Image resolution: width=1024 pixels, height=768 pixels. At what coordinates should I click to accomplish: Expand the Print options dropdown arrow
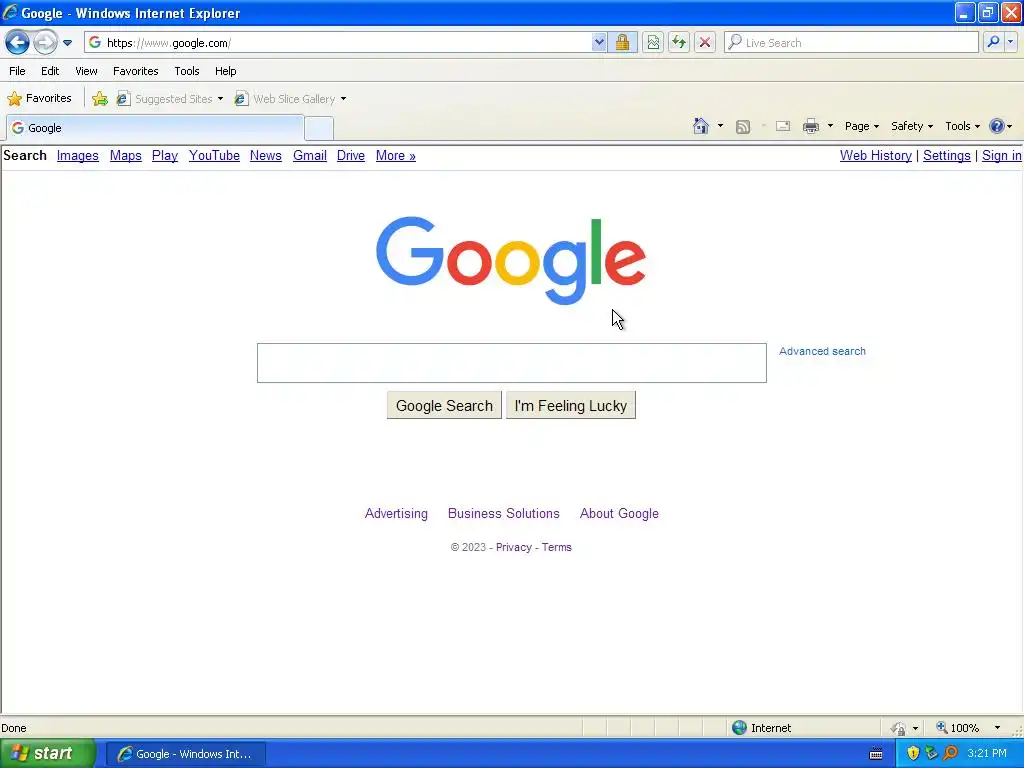tap(830, 126)
